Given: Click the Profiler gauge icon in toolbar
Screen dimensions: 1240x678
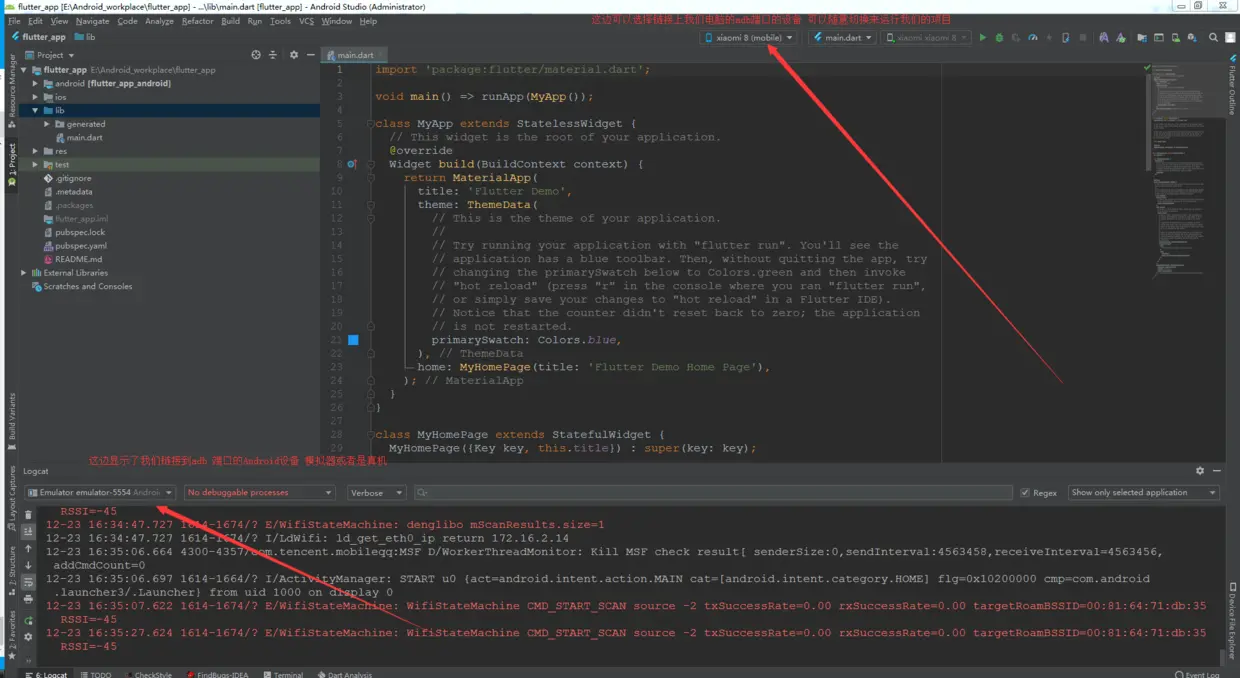Looking at the screenshot, I should tap(1033, 38).
